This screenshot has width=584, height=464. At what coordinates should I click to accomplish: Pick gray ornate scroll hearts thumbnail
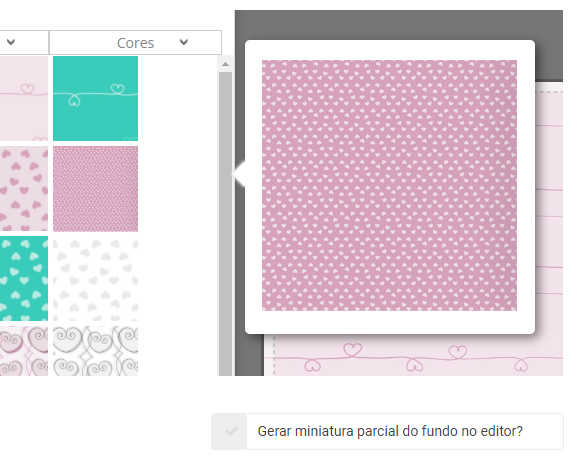pos(95,351)
